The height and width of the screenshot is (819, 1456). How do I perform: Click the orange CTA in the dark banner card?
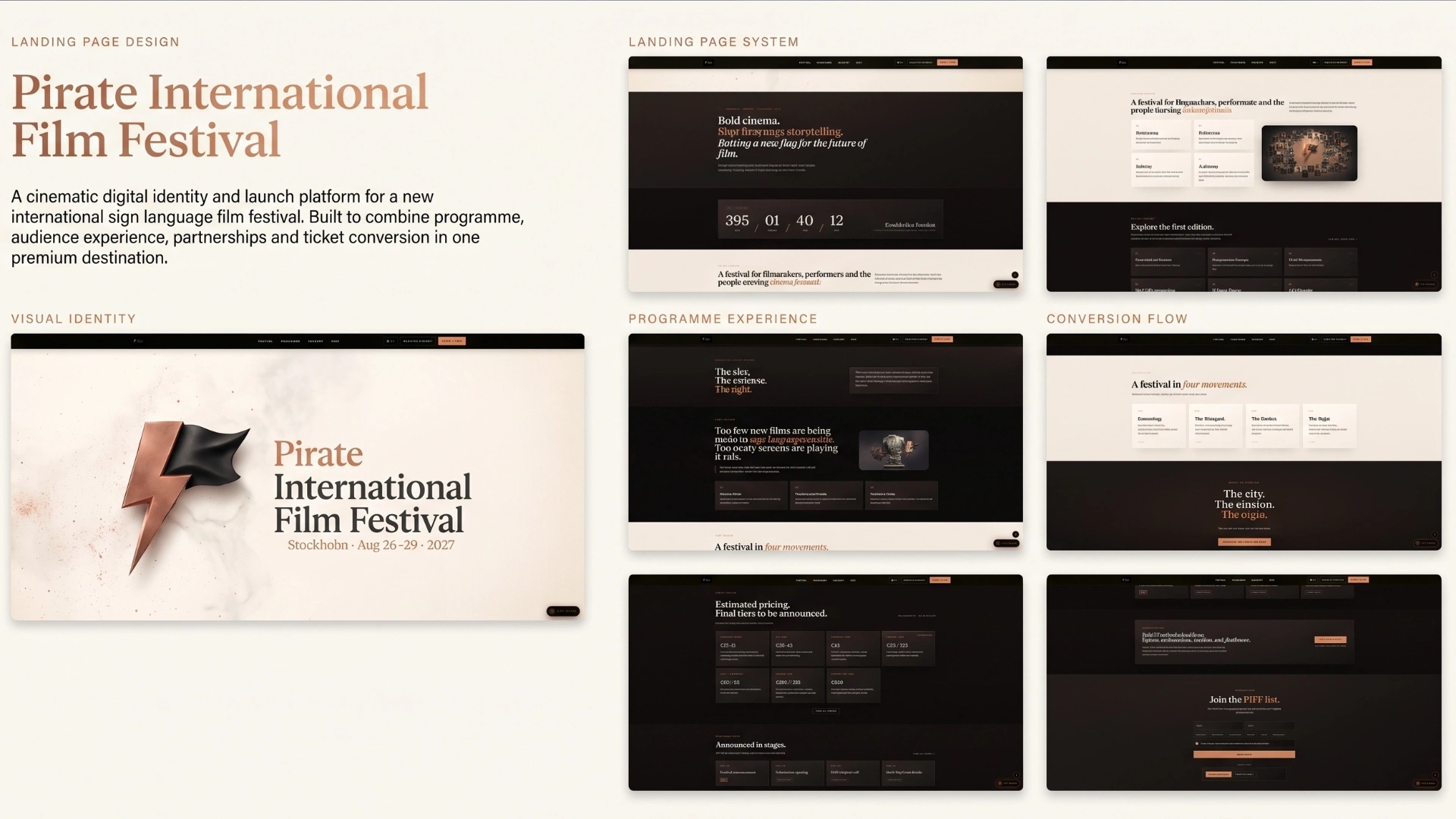pyautogui.click(x=1331, y=639)
